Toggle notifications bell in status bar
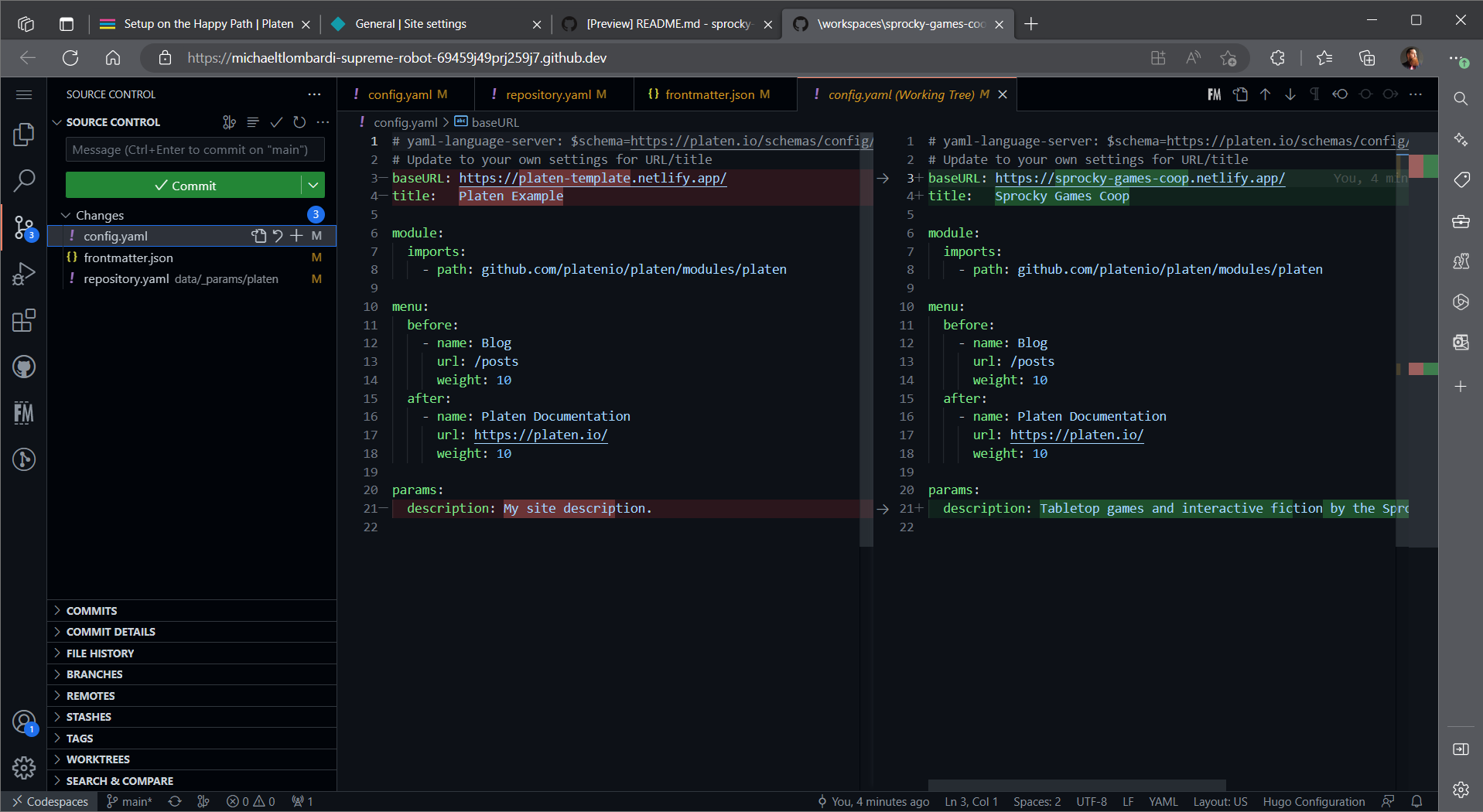 pos(1416,801)
